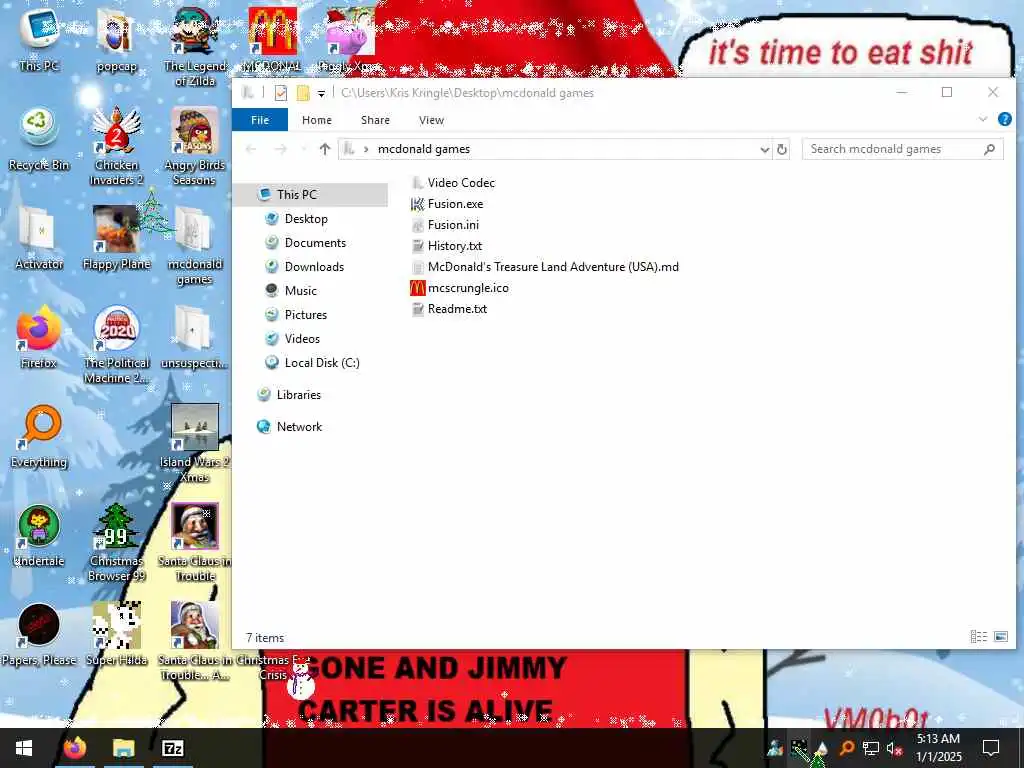The image size is (1024, 768).
Task: Switch to details view layout
Action: (978, 637)
